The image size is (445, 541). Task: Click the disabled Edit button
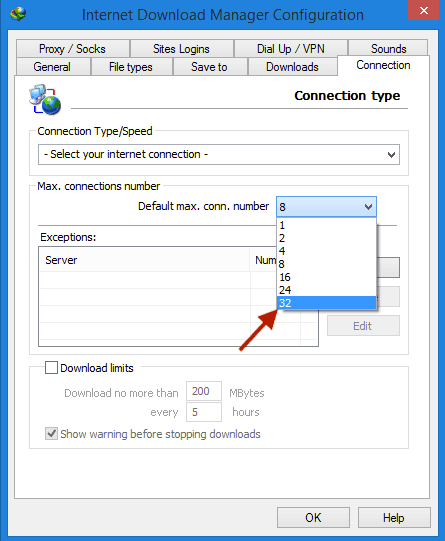coord(363,326)
